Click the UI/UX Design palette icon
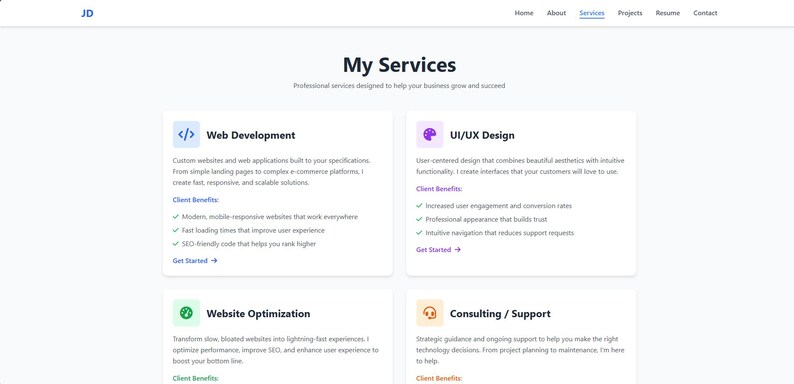This screenshot has width=794, height=384. point(430,134)
